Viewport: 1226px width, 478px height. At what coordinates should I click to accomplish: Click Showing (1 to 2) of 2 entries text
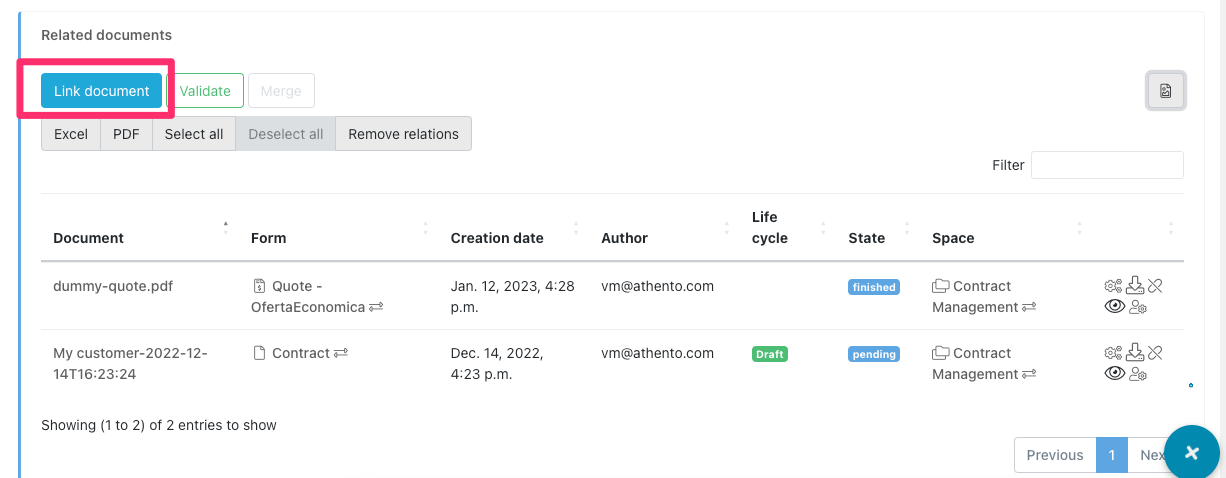[x=159, y=425]
